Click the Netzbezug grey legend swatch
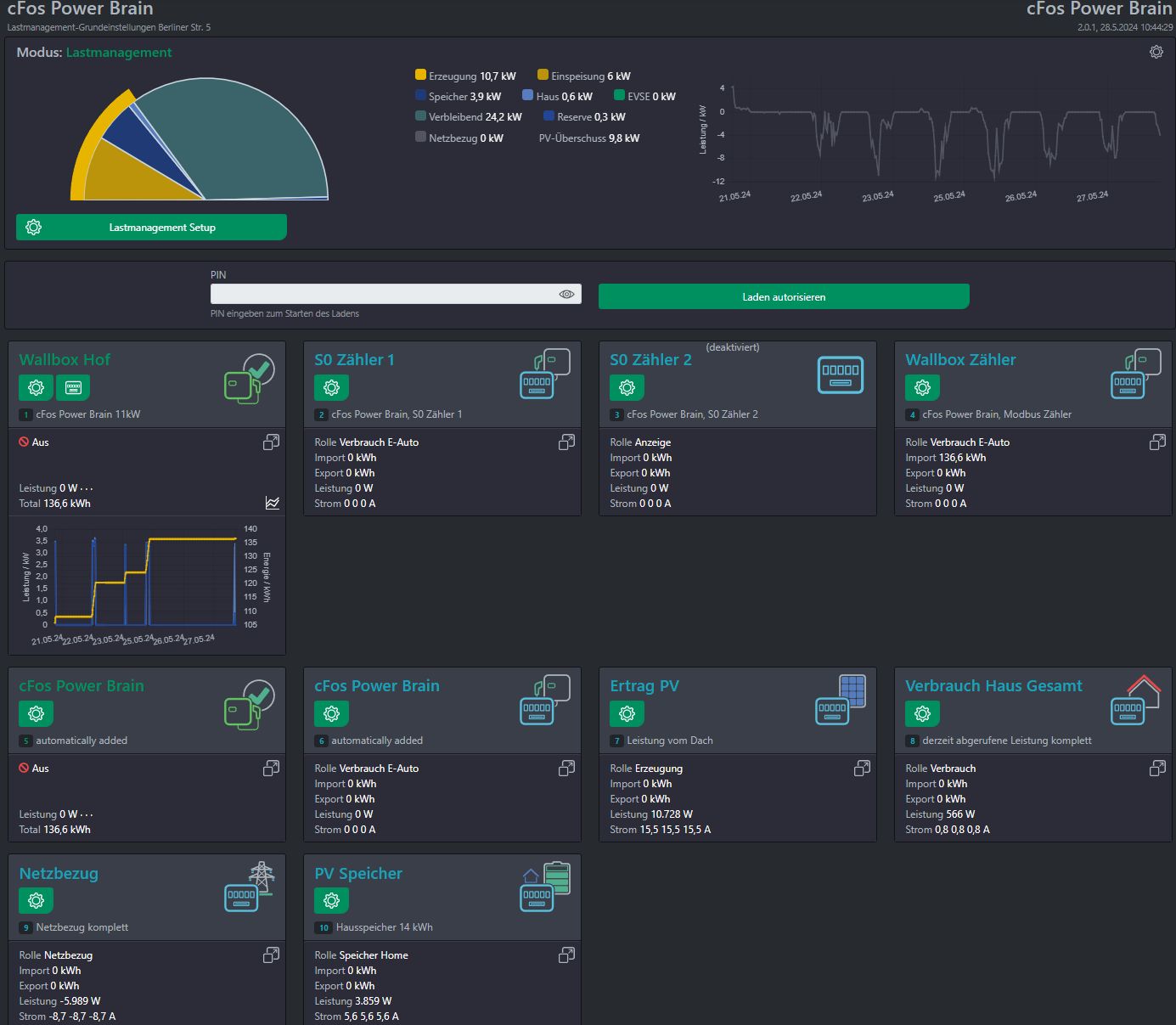The image size is (1176, 1025). click(420, 137)
